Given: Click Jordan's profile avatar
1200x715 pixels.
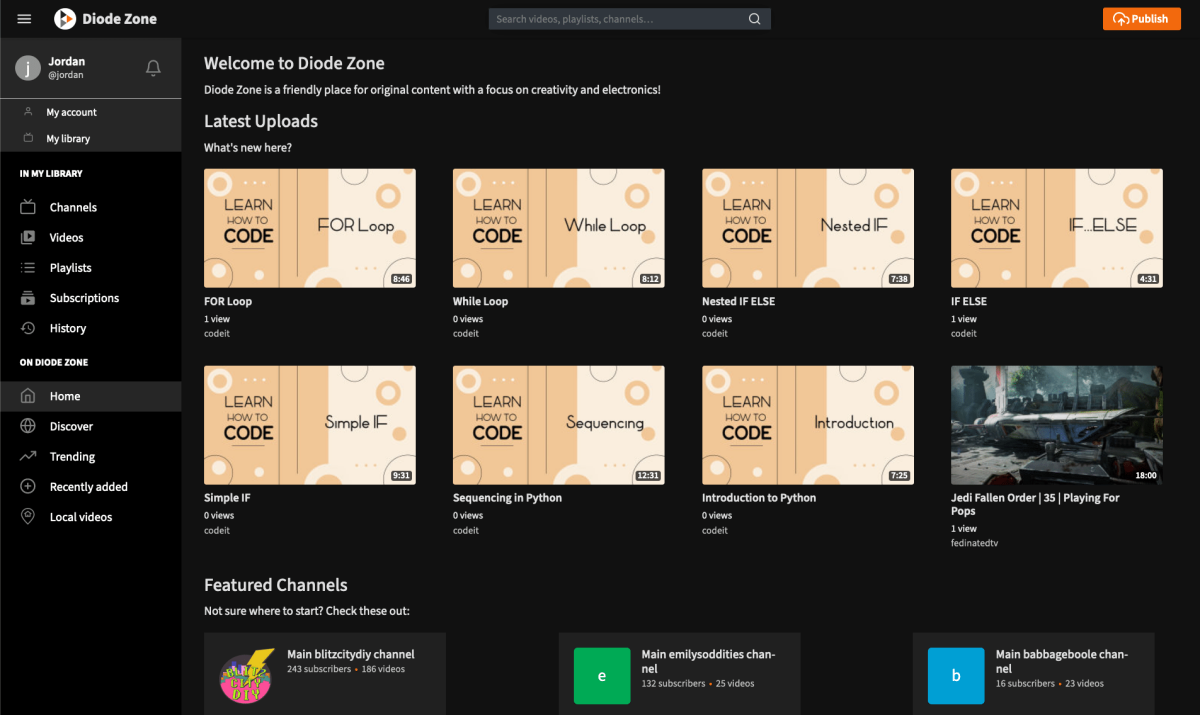Looking at the screenshot, I should click(28, 68).
